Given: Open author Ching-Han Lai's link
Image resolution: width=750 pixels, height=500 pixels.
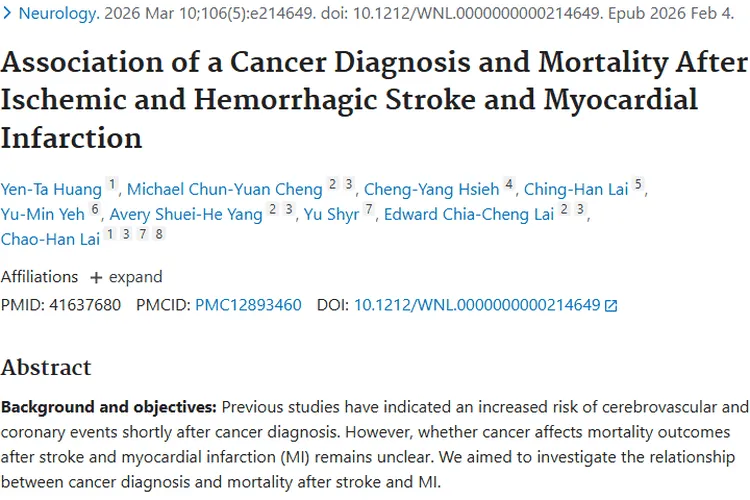Looking at the screenshot, I should (576, 188).
